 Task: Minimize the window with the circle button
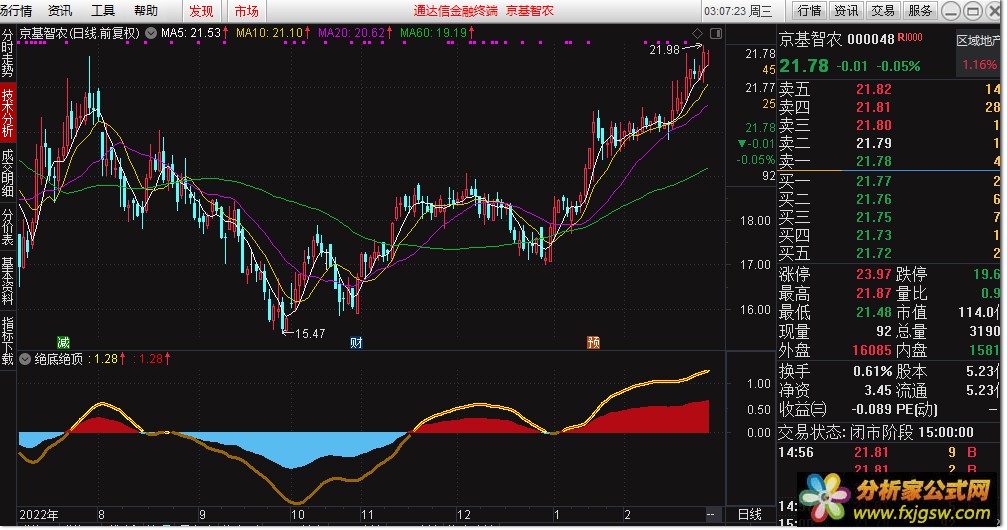coord(951,11)
